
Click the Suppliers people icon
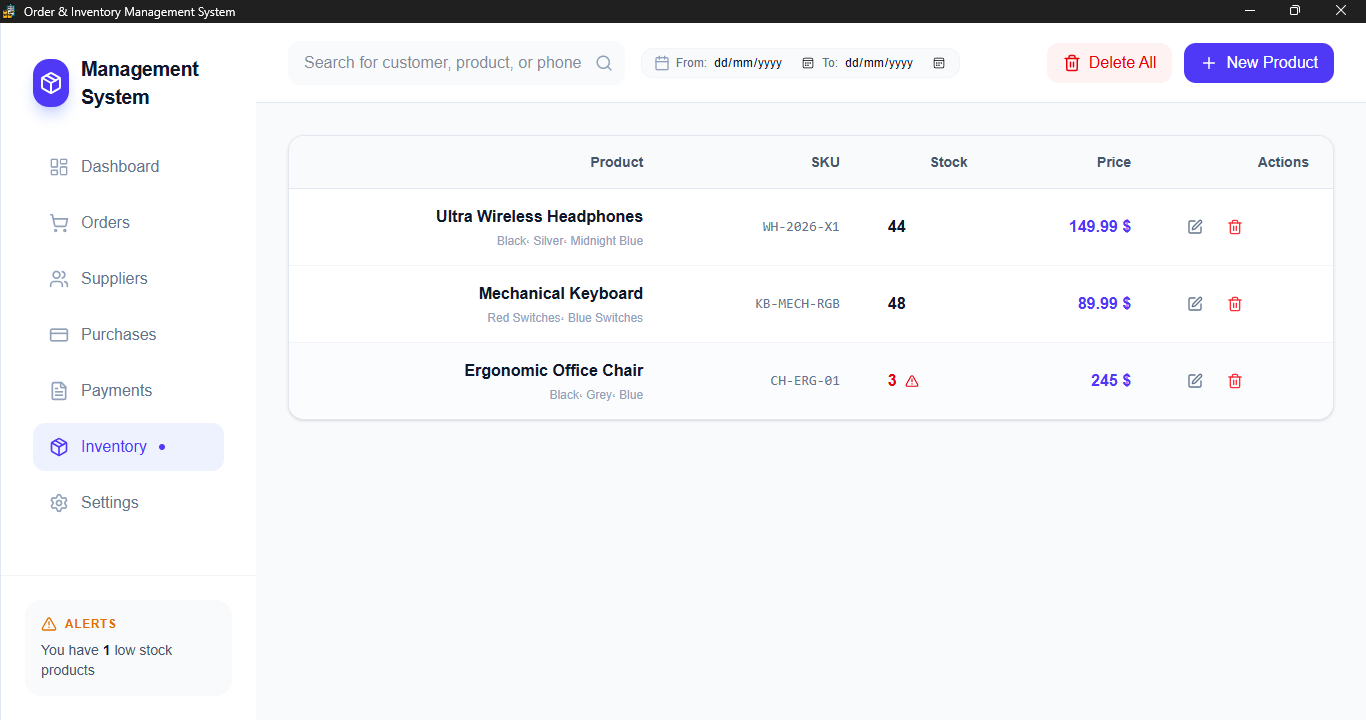[59, 279]
